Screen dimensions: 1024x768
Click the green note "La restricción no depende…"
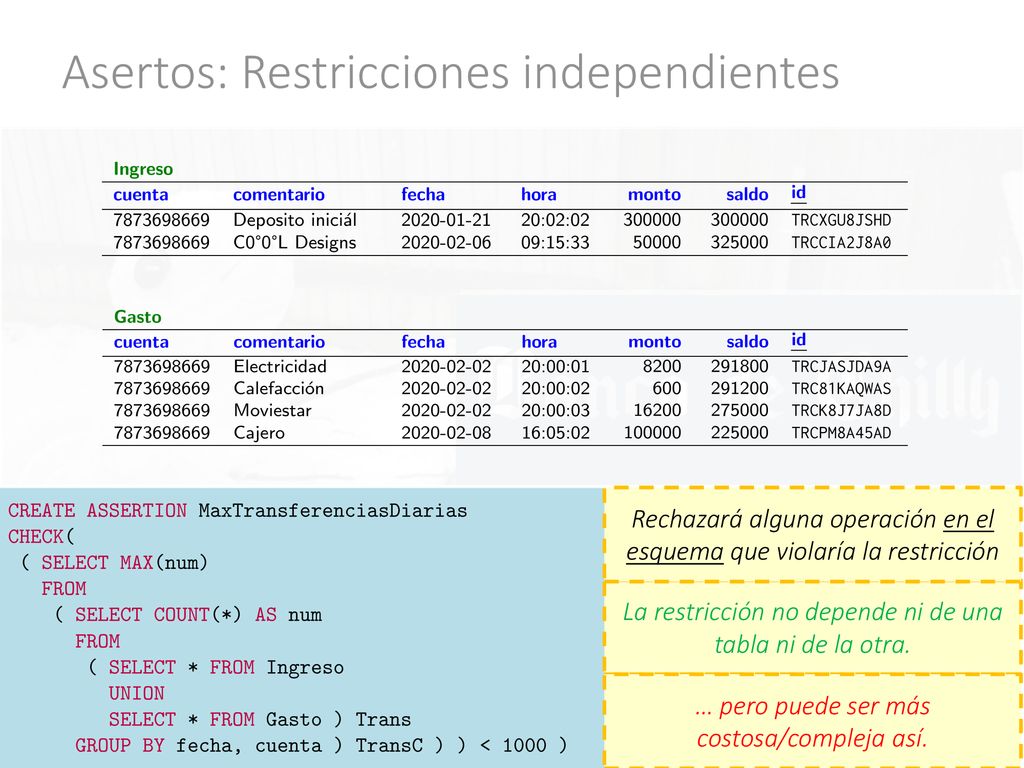(x=812, y=628)
